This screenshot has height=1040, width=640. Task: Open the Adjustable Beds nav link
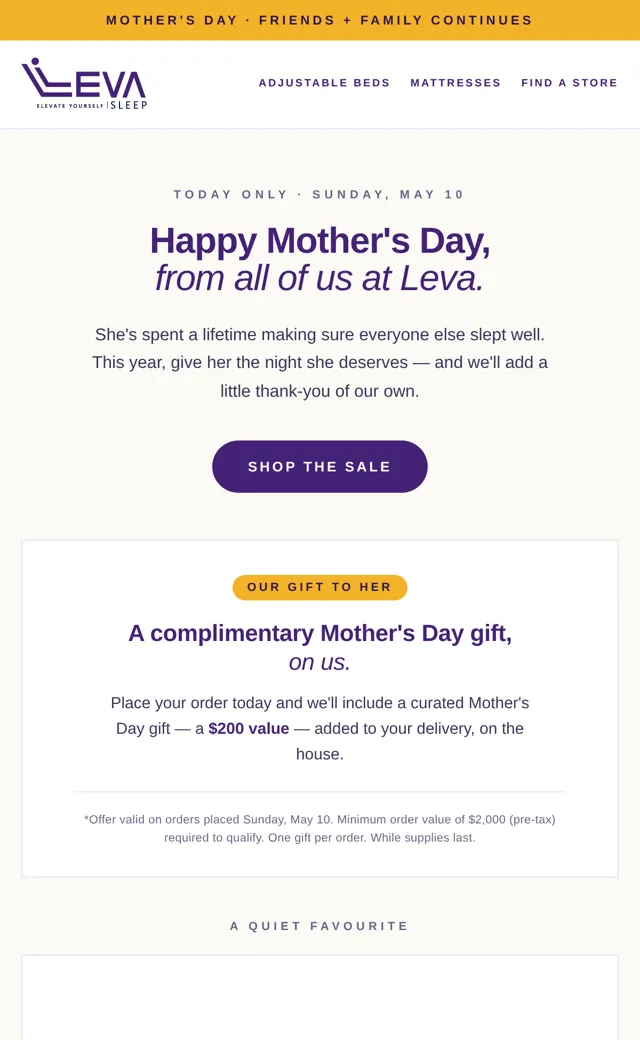[x=324, y=83]
